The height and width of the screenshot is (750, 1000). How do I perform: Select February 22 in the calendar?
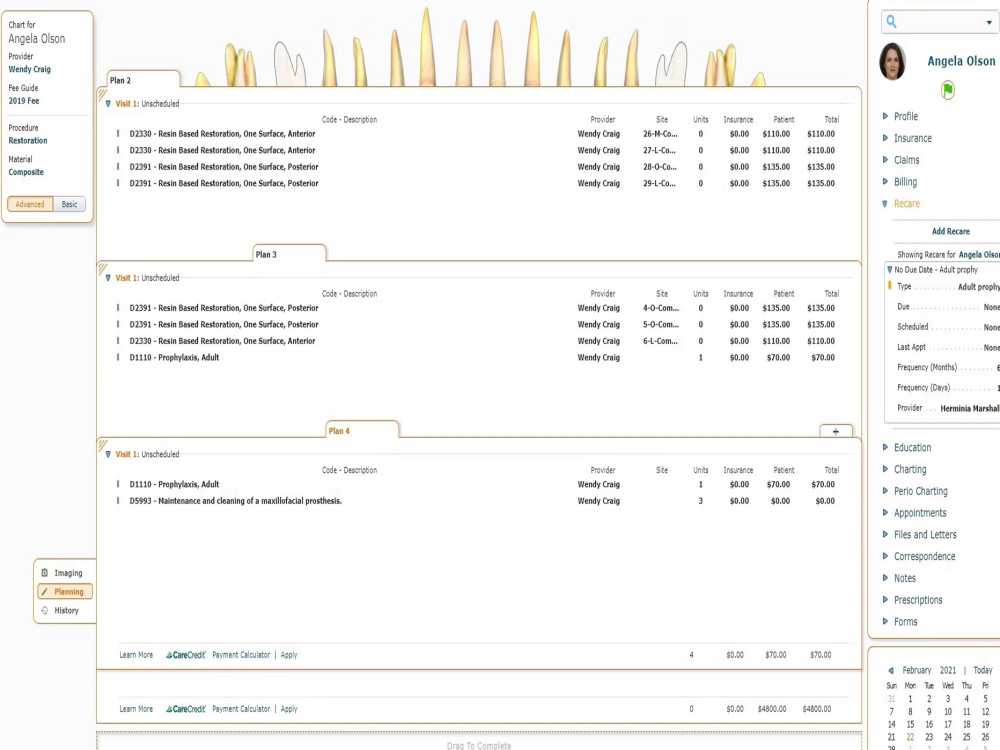point(910,737)
